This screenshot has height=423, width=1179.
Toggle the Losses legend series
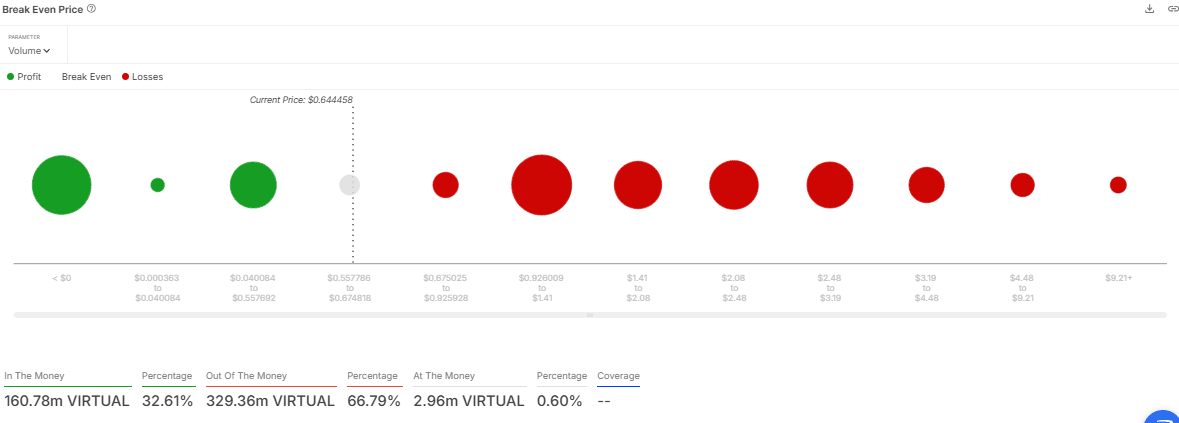142,77
